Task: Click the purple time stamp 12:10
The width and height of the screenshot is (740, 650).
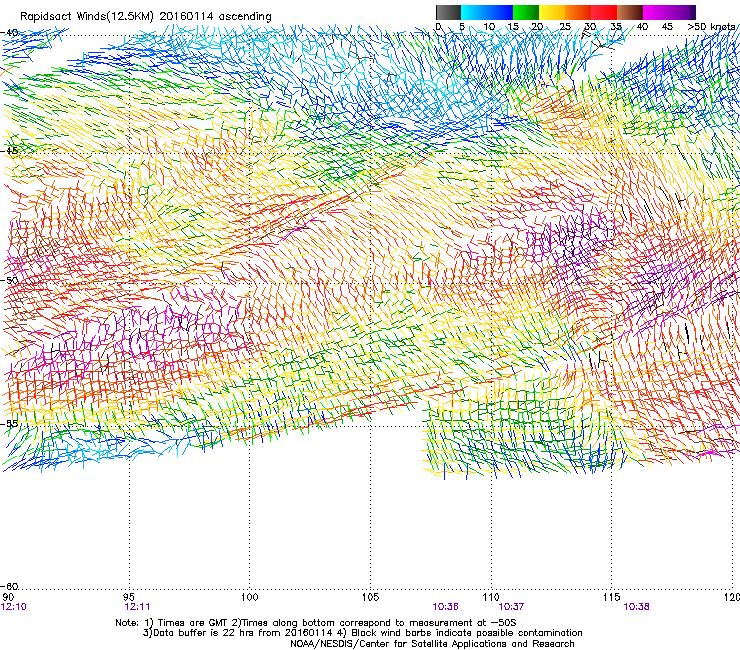Action: pos(14,607)
